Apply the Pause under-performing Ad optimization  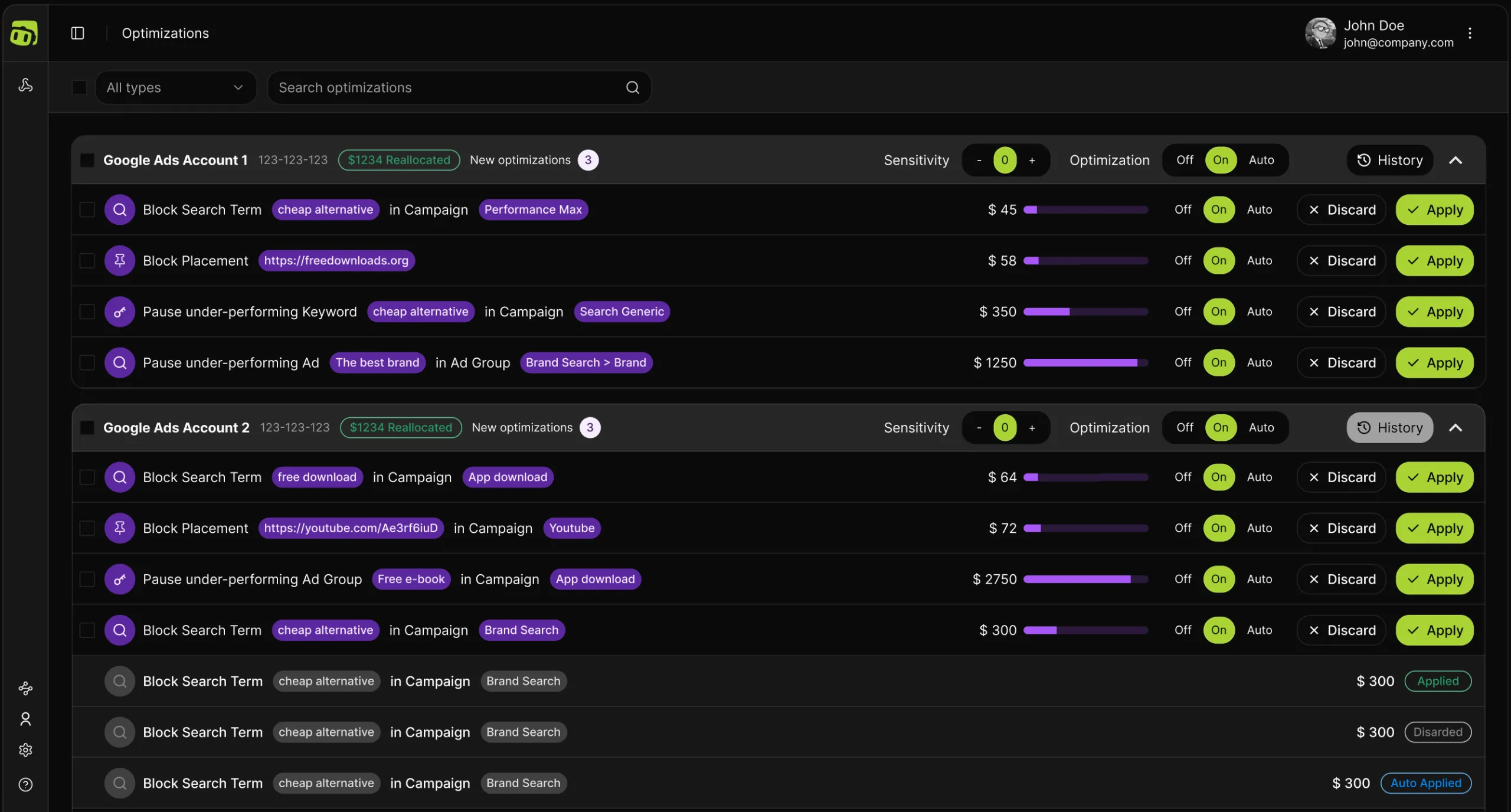click(x=1434, y=363)
